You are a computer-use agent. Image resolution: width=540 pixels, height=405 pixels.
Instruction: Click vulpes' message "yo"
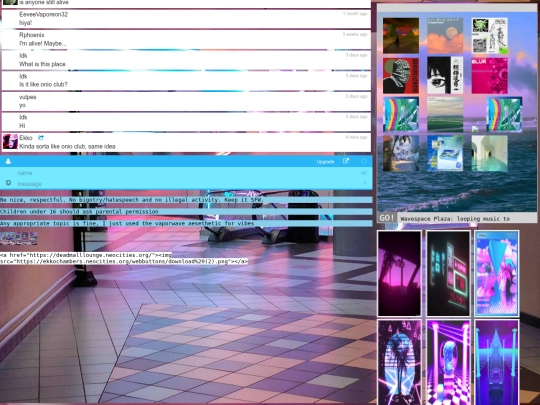click(x=22, y=105)
